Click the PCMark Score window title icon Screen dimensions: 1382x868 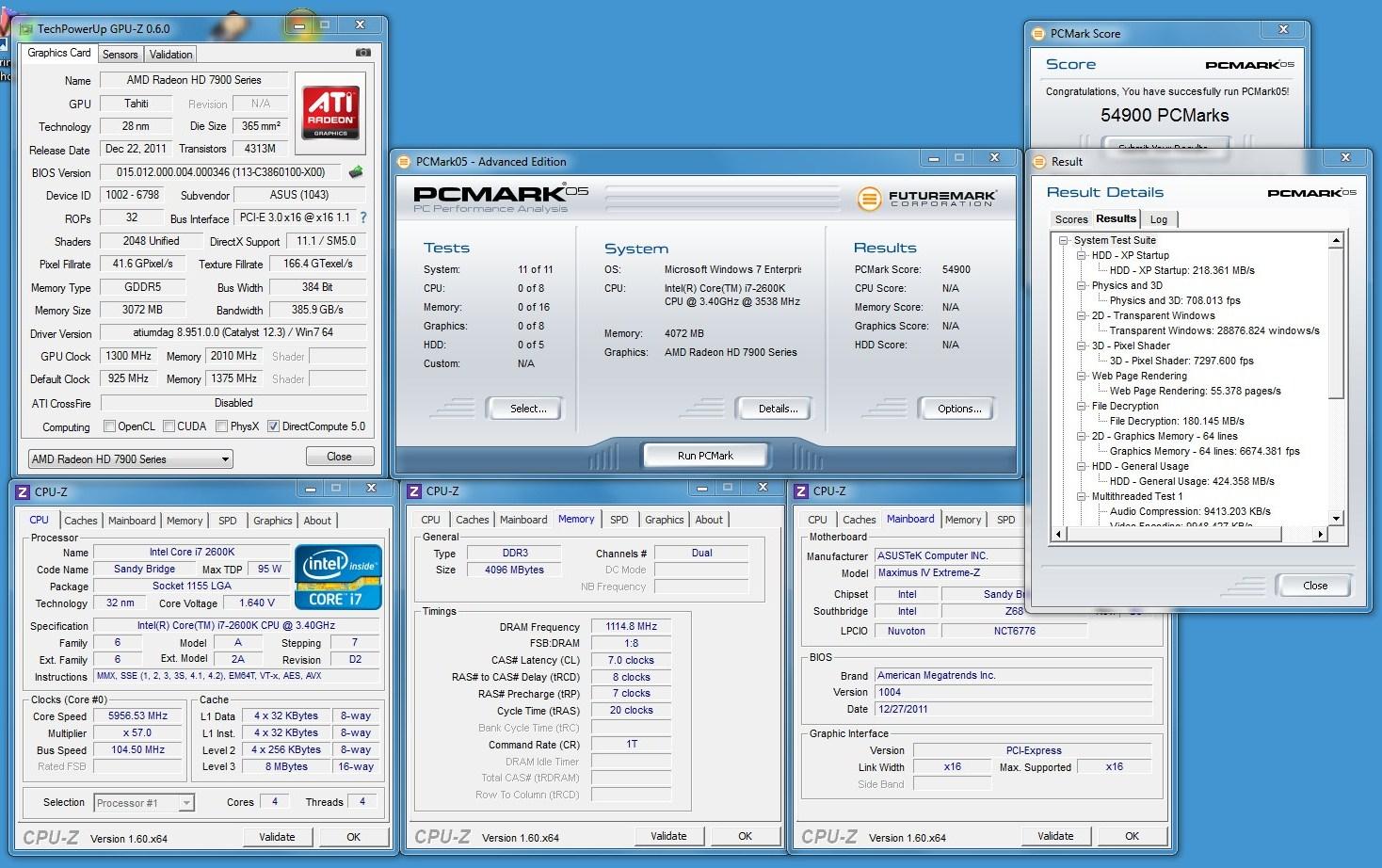pyautogui.click(x=1038, y=33)
